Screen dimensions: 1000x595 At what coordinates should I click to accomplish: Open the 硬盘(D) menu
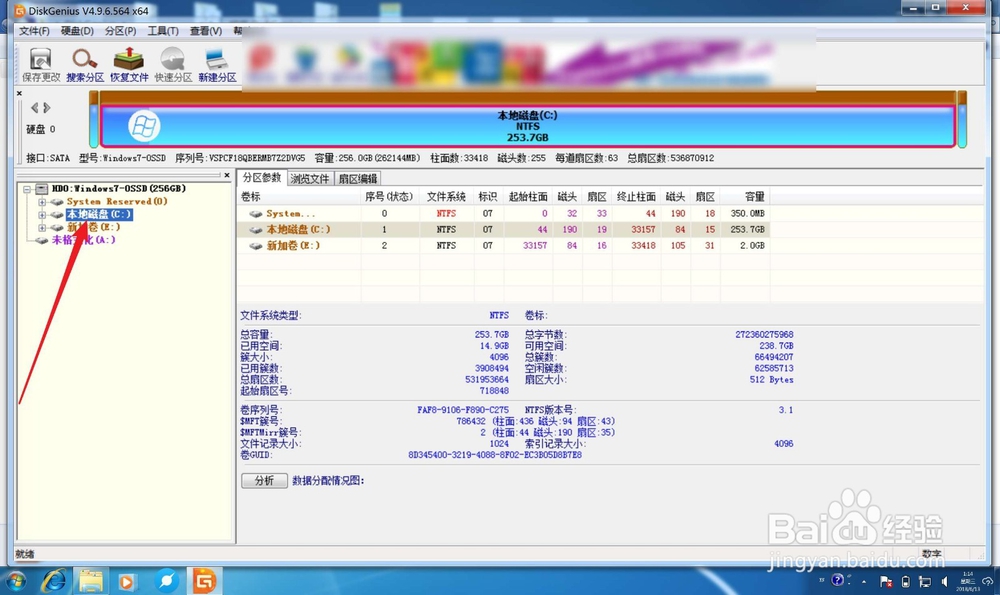77,31
